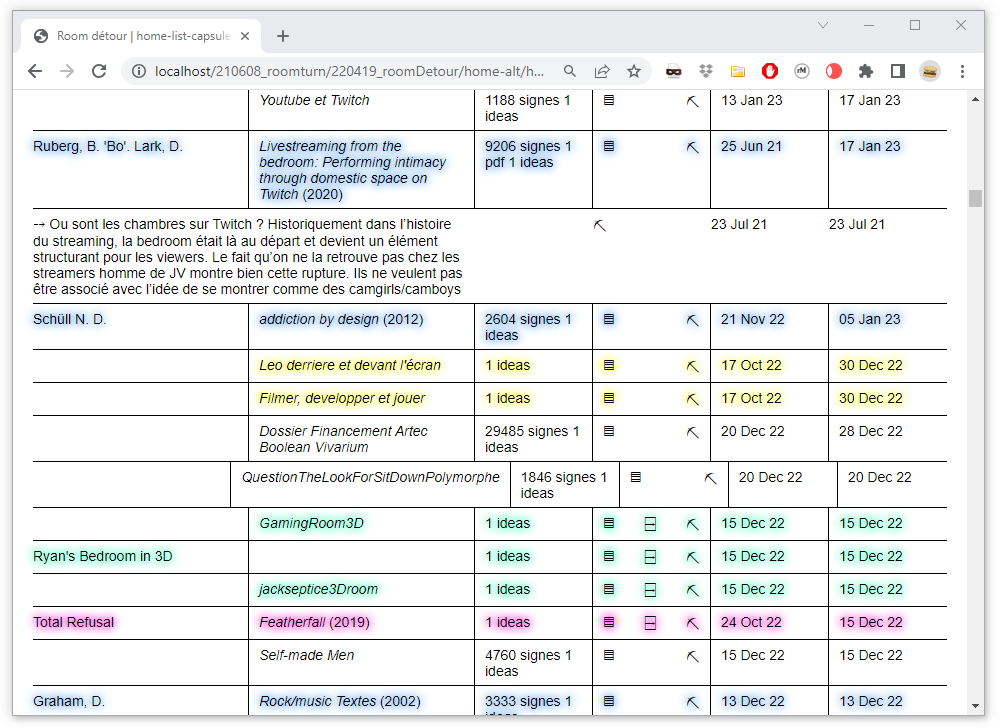
Task: Click the pickaxe icon in the Featherfall row
Action: (x=692, y=623)
